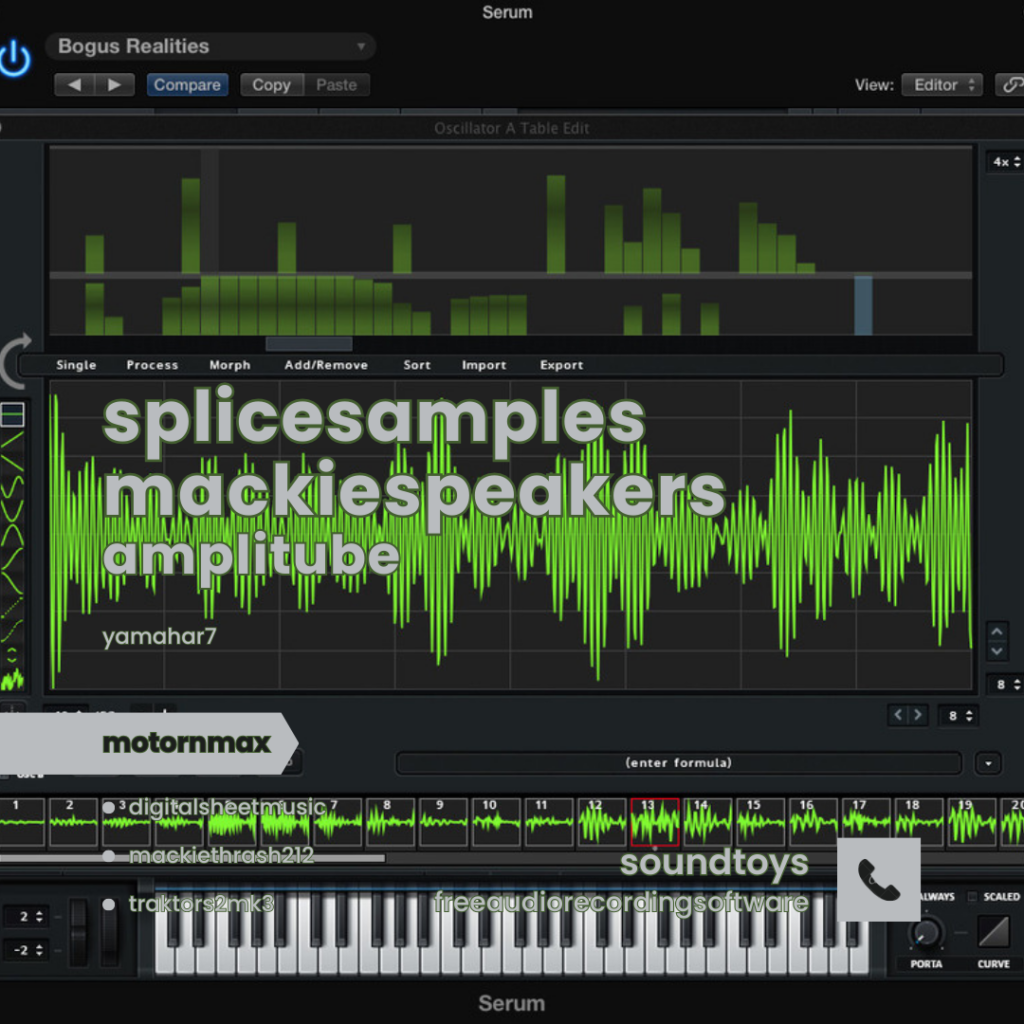Open the View Editor dropdown
1024x1024 pixels.
coord(942,85)
